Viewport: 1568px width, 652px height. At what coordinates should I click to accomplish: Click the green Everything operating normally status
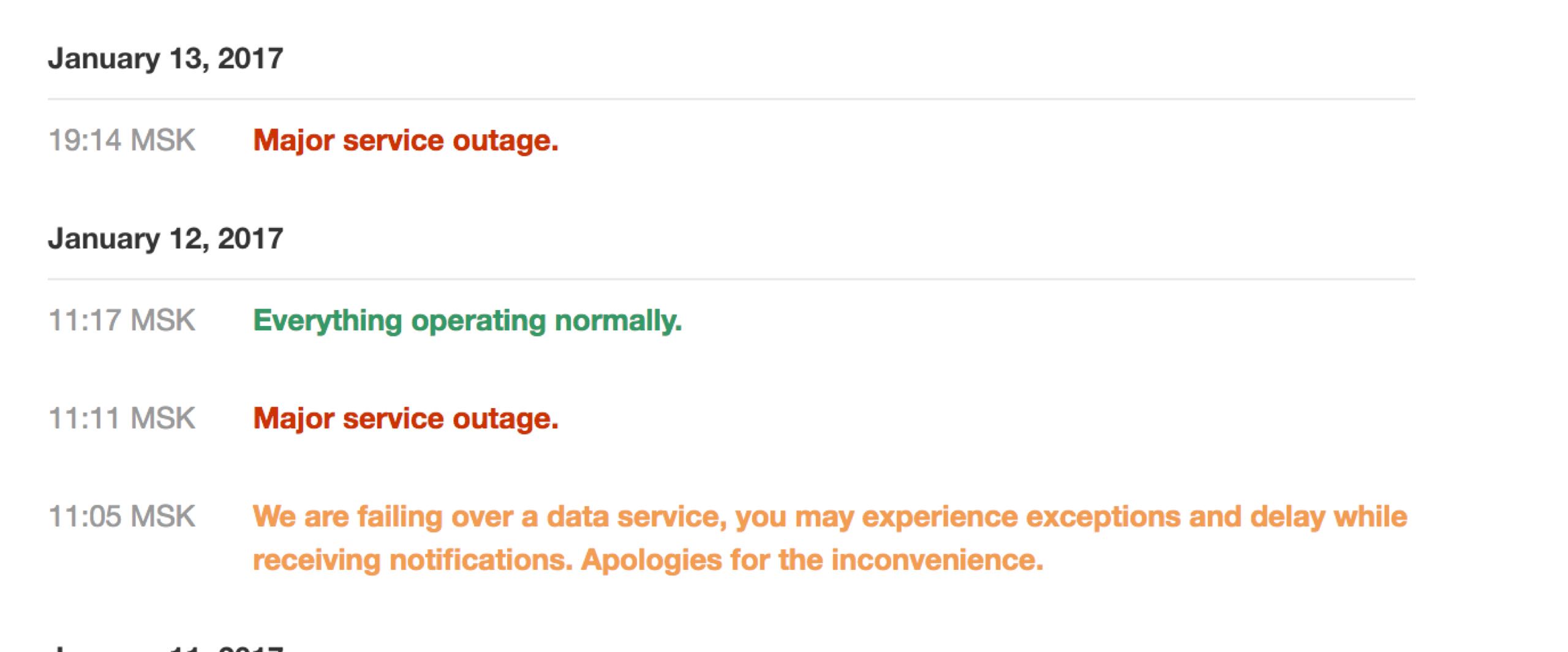click(467, 320)
